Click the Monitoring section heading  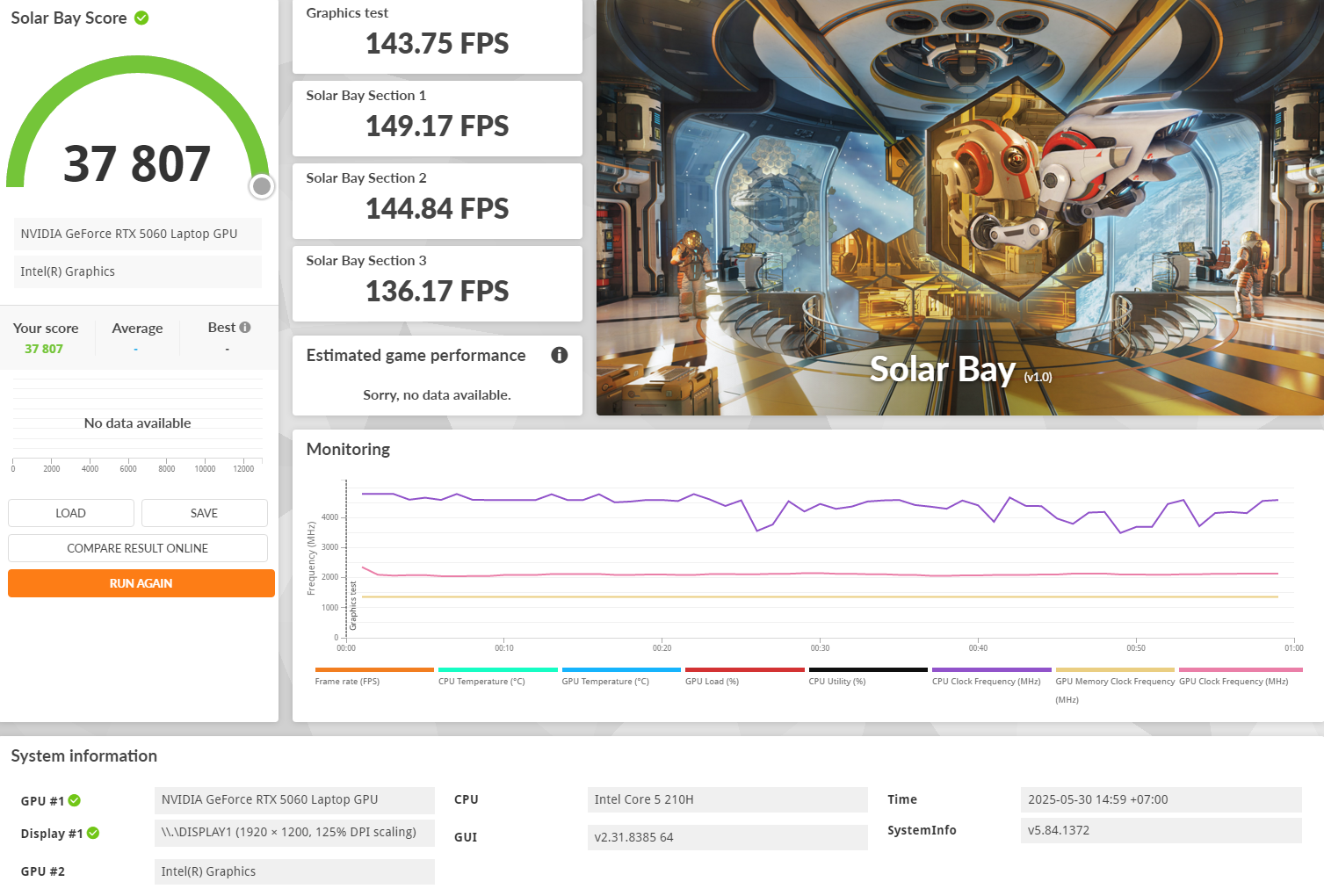(348, 449)
